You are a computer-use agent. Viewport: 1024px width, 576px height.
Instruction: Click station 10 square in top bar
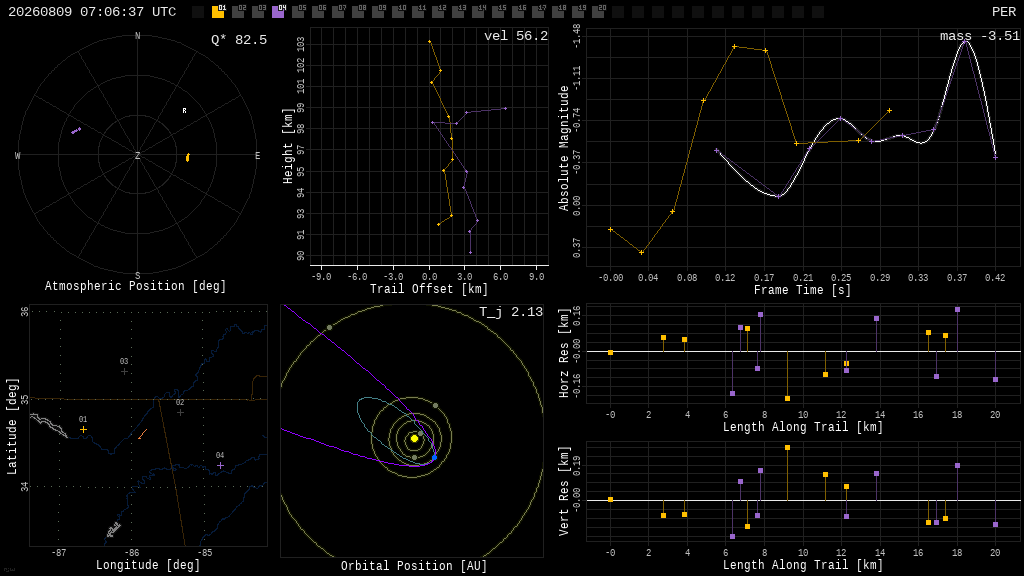[x=398, y=12]
